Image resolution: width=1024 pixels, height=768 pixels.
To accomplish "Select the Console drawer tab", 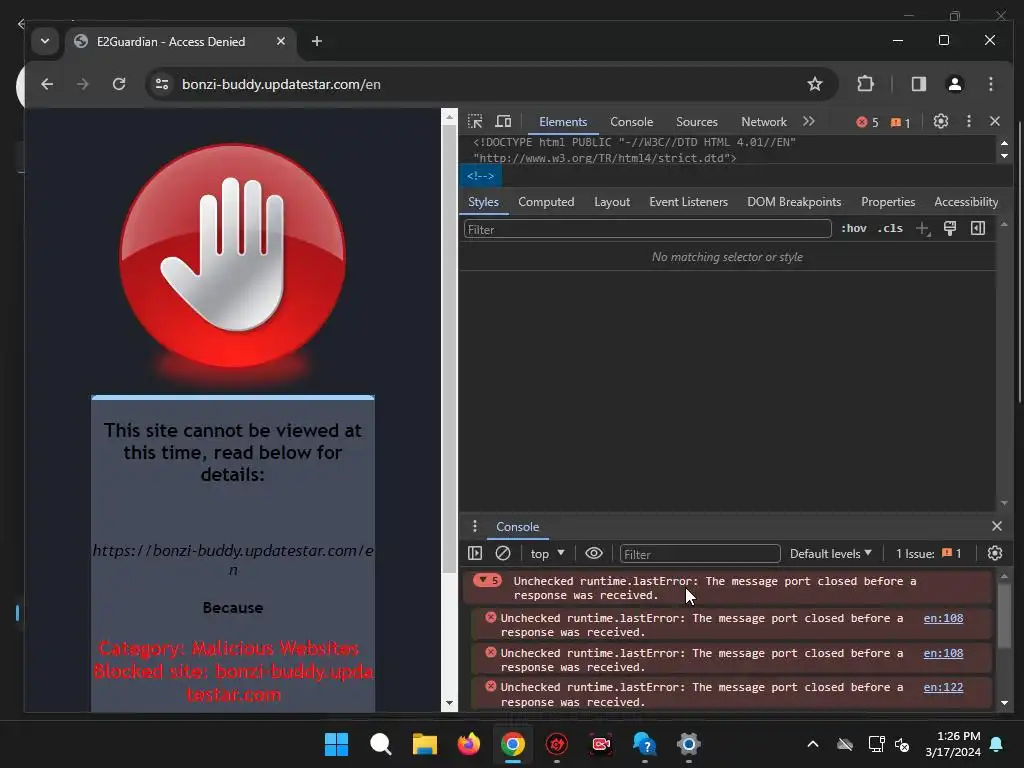I will pos(517,526).
